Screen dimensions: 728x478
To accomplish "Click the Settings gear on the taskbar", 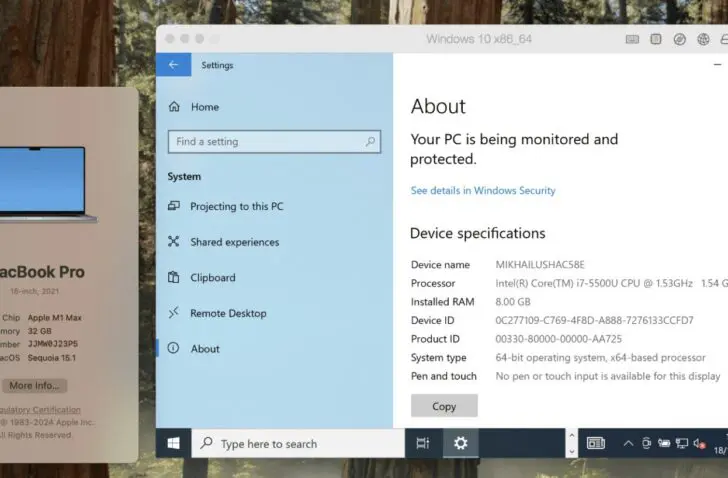I will coord(461,444).
